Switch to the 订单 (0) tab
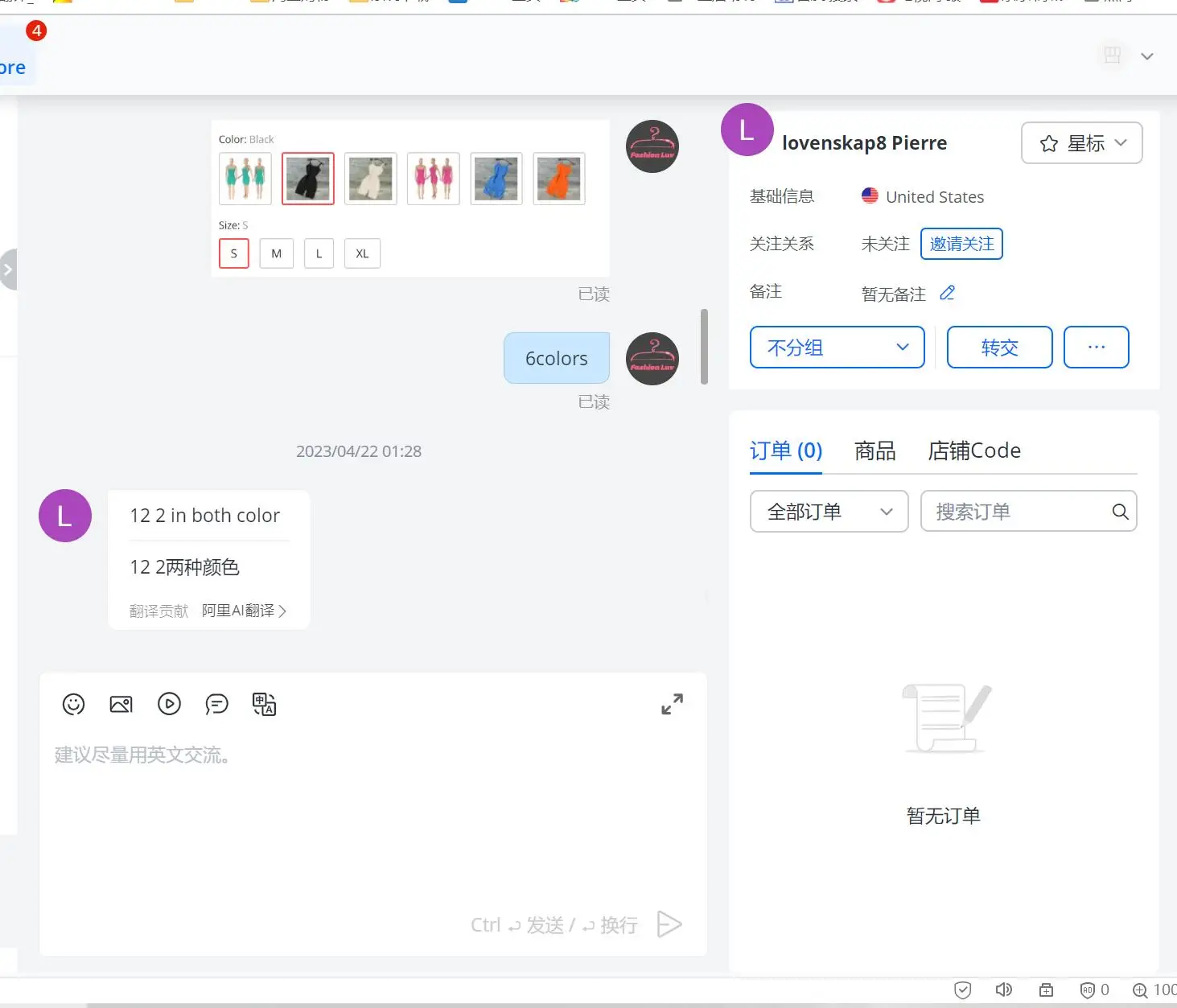 786,451
